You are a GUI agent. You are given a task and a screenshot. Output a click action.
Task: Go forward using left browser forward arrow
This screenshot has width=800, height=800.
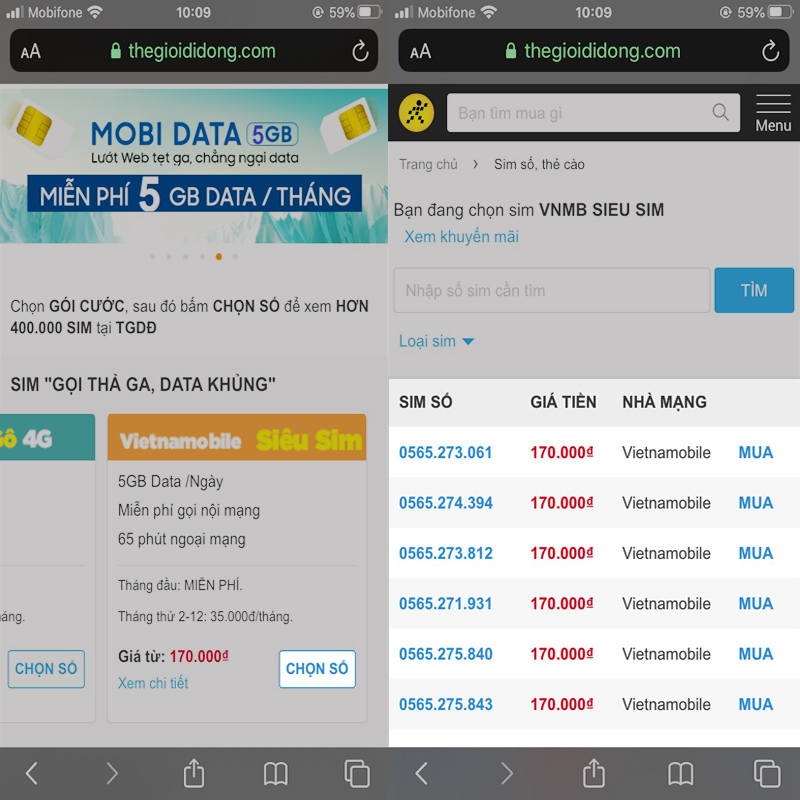112,772
